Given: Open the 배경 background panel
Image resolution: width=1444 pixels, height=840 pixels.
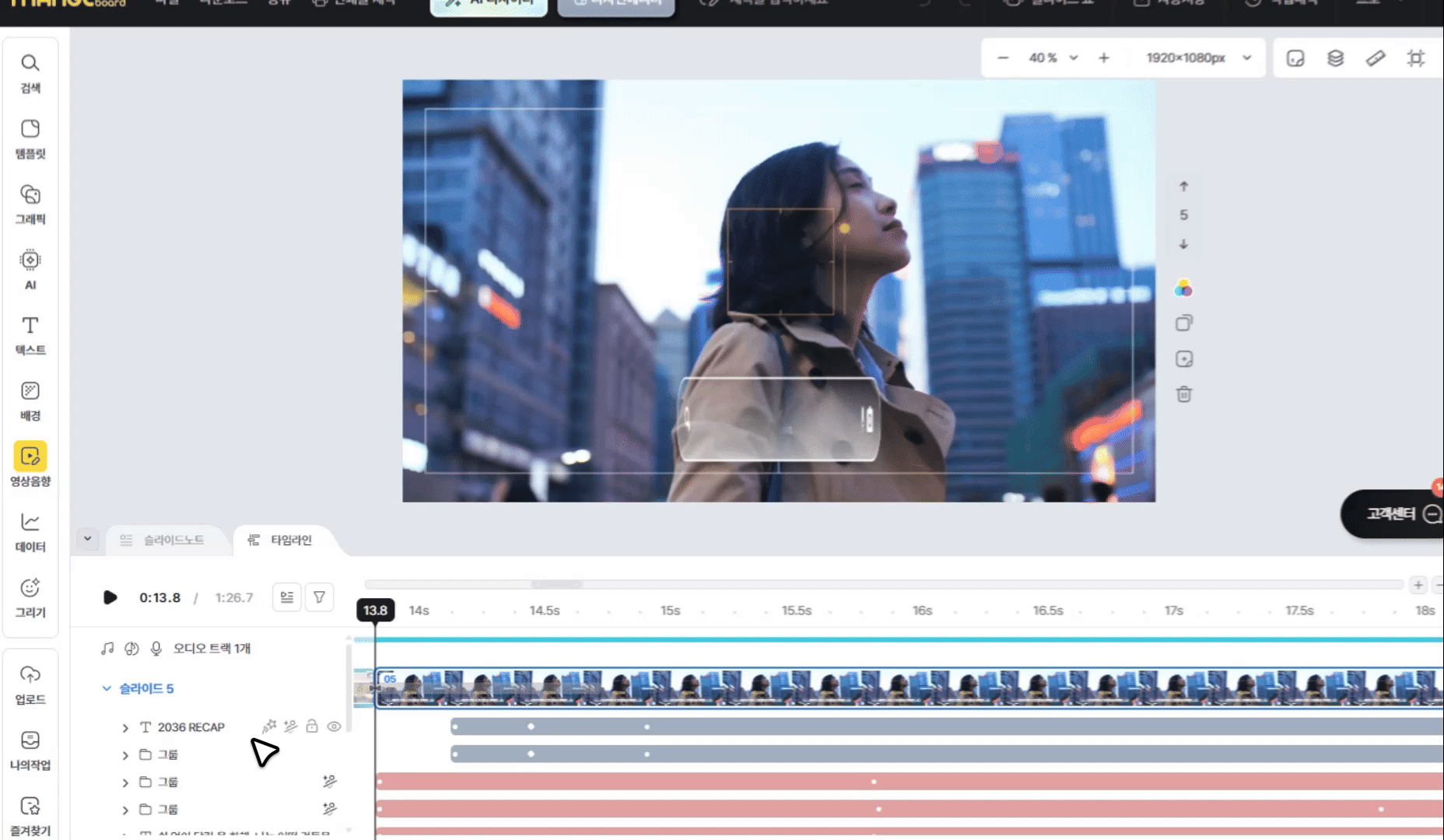Looking at the screenshot, I should pyautogui.click(x=30, y=400).
